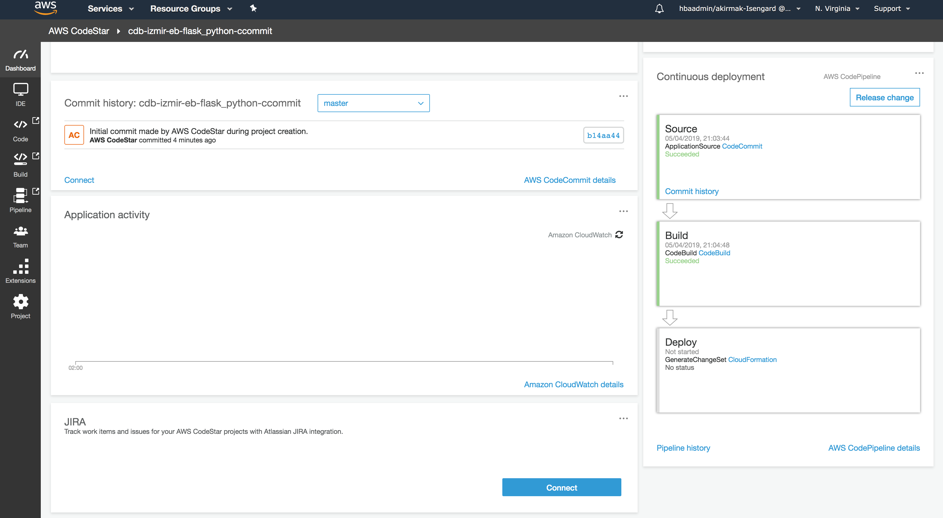Open AWS CodePipeline details
The width and height of the screenshot is (943, 518).
(x=874, y=448)
